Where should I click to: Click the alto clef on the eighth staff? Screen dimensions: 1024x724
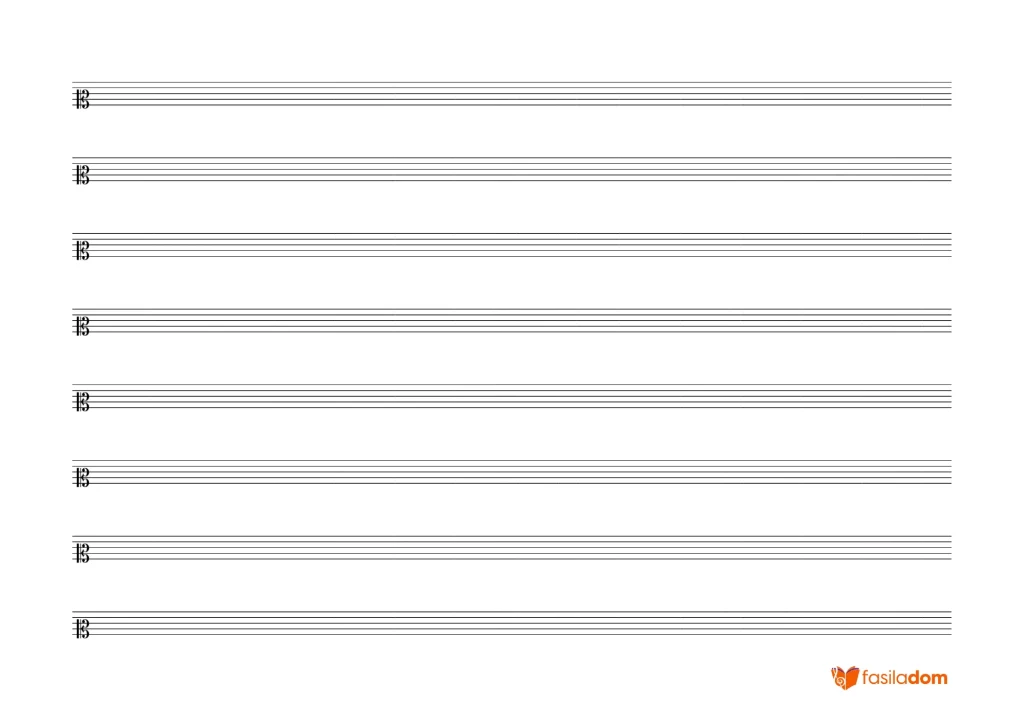(82, 629)
